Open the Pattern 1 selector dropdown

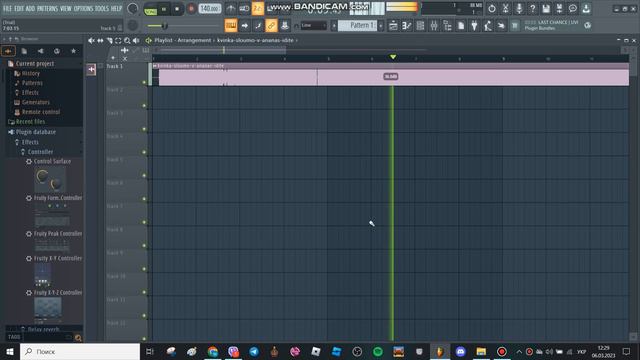[357, 26]
